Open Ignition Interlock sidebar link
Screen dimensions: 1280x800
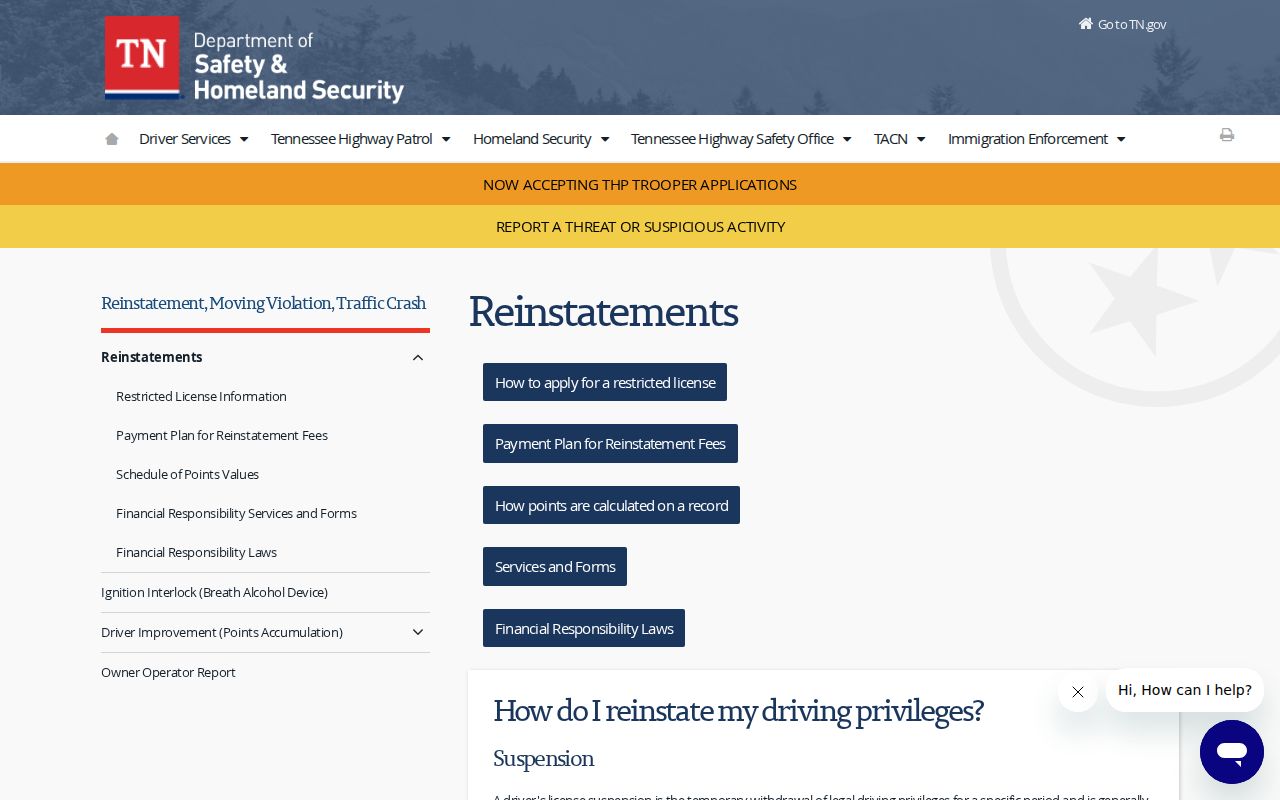pos(214,593)
